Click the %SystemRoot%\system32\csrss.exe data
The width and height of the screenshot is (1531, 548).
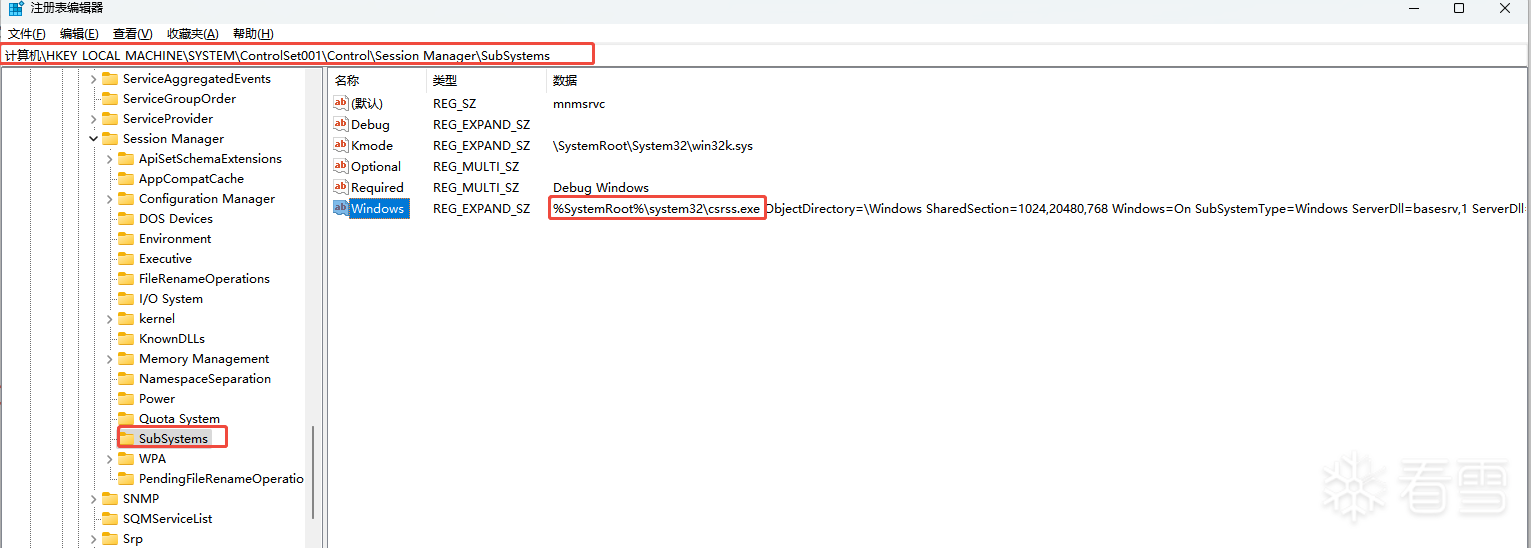(656, 209)
